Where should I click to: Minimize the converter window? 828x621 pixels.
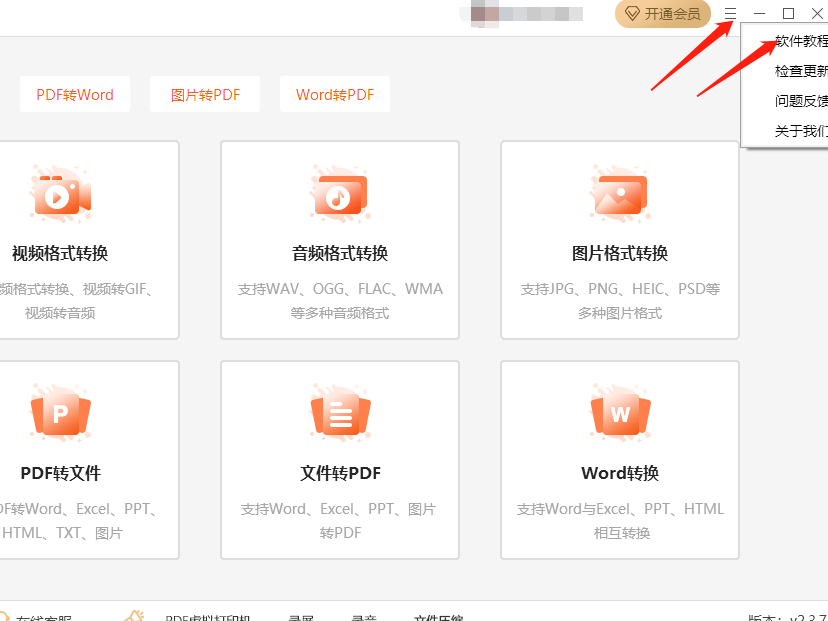(759, 13)
